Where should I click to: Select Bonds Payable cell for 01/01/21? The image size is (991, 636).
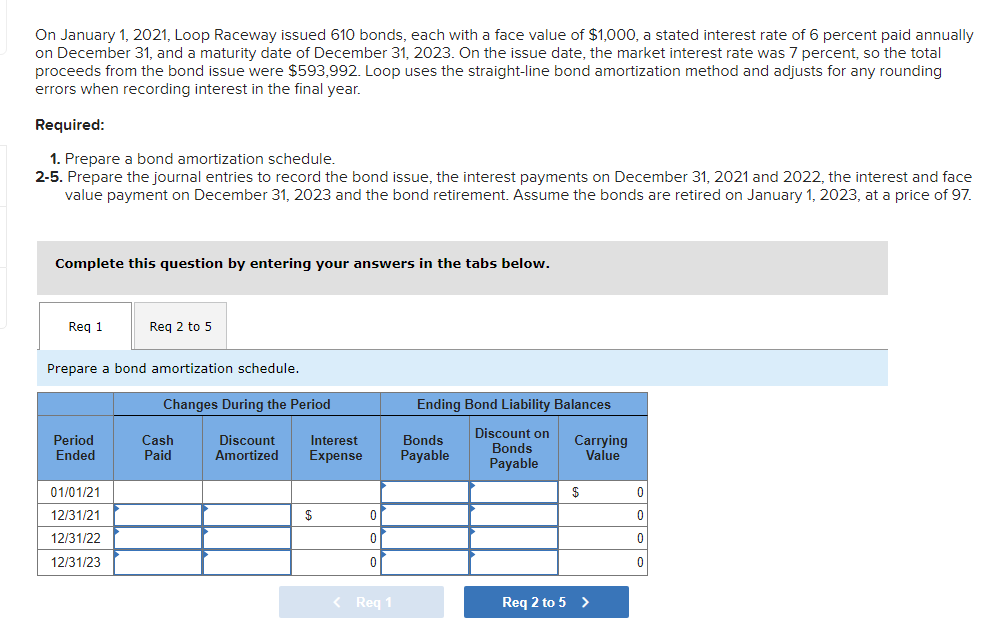click(425, 492)
